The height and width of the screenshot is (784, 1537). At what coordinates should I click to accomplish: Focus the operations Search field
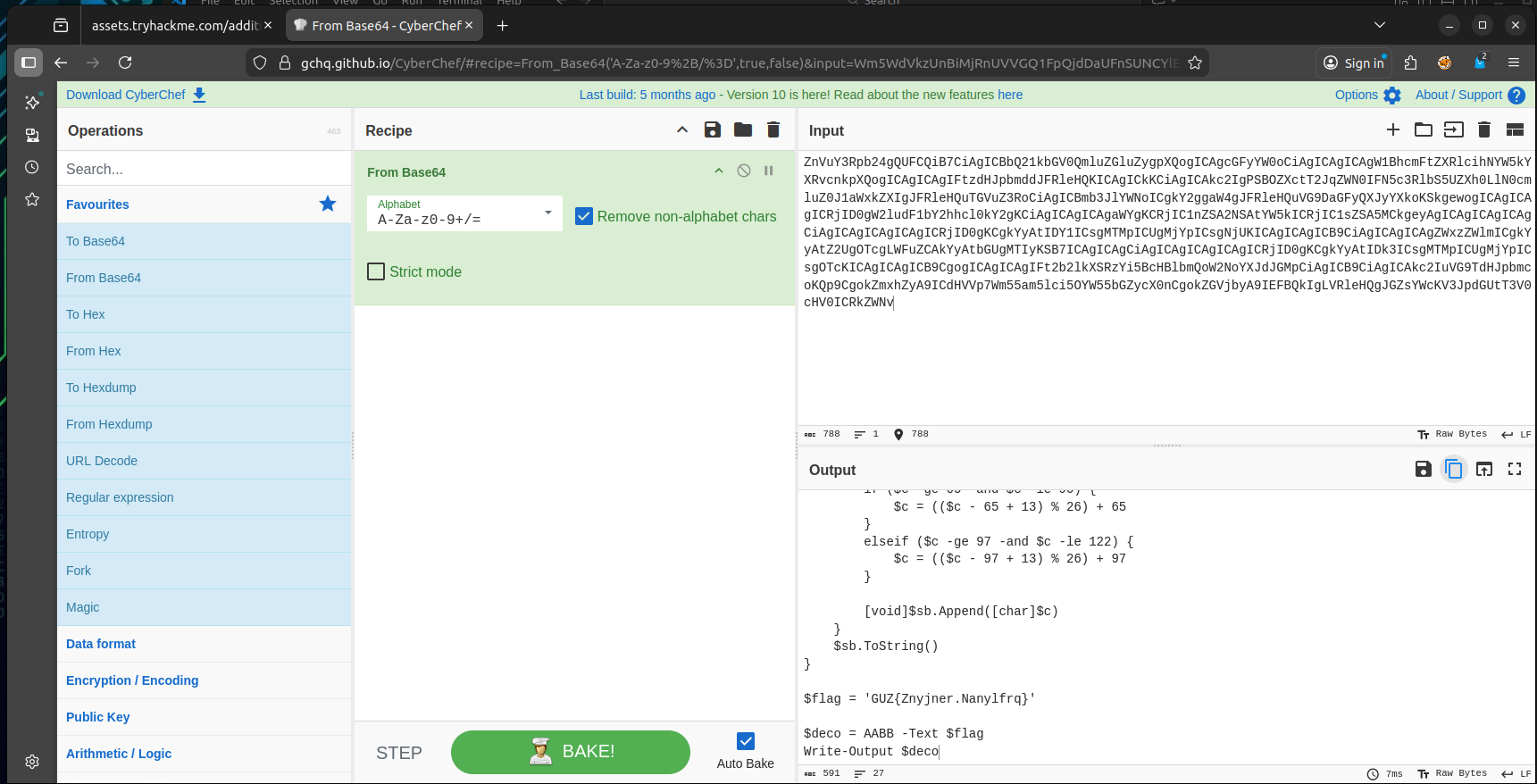[204, 169]
